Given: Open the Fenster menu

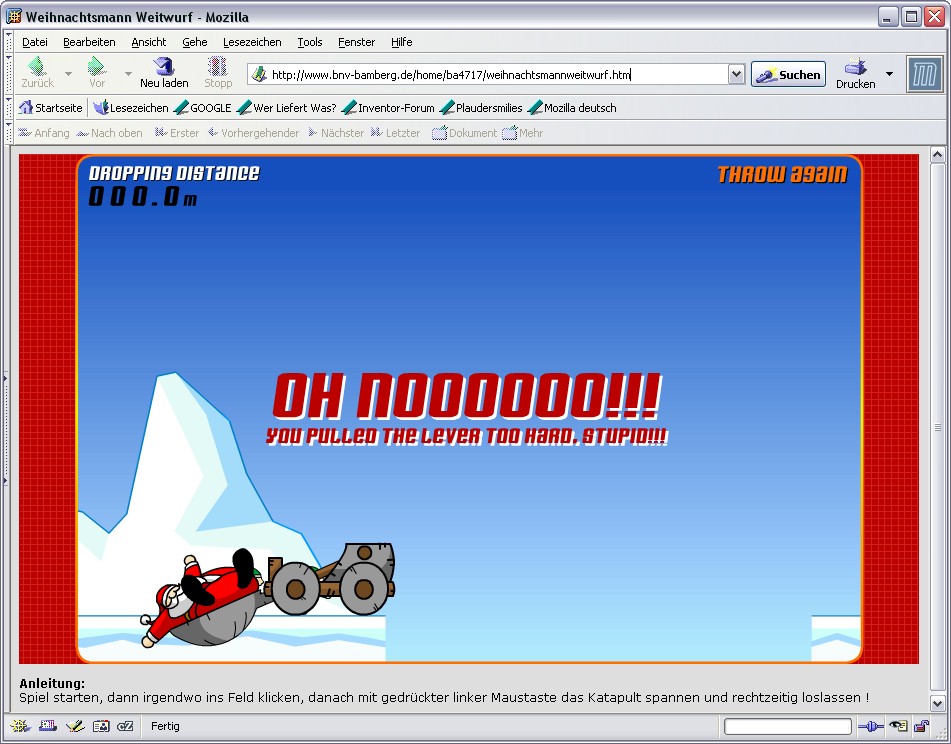Looking at the screenshot, I should coord(357,42).
